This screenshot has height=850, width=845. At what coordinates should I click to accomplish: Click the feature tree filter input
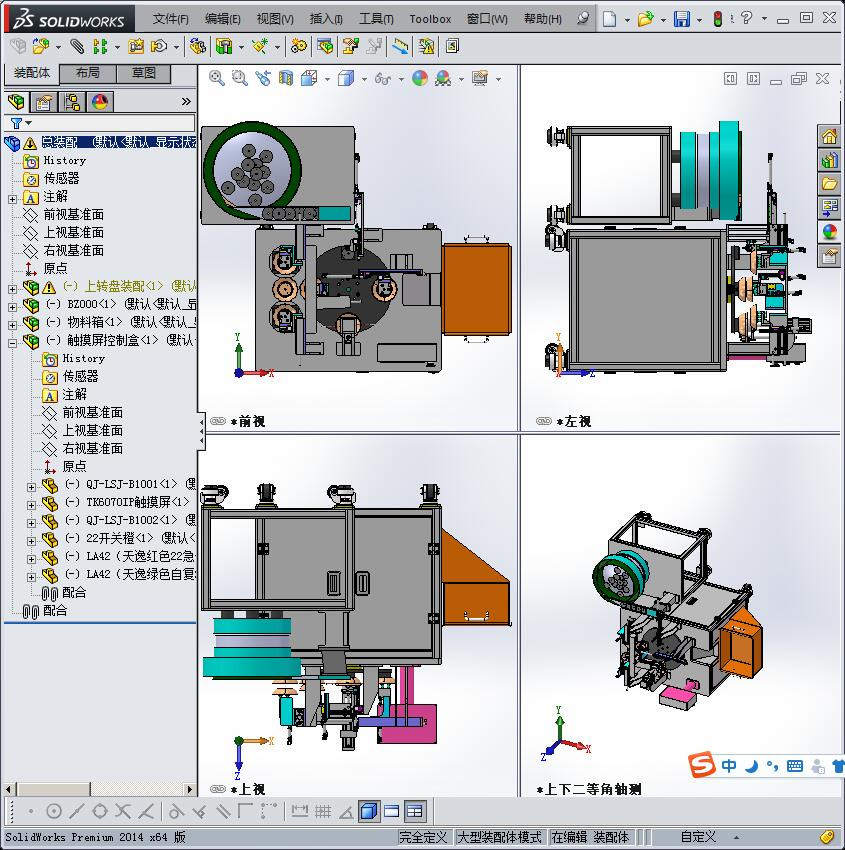pos(100,124)
